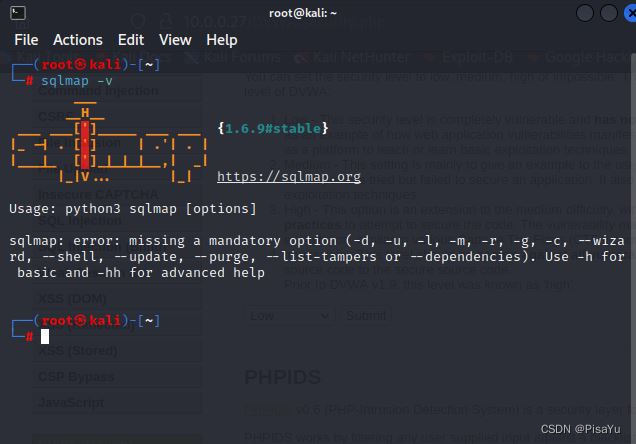Click the Submit button in DVWA page

(x=366, y=315)
